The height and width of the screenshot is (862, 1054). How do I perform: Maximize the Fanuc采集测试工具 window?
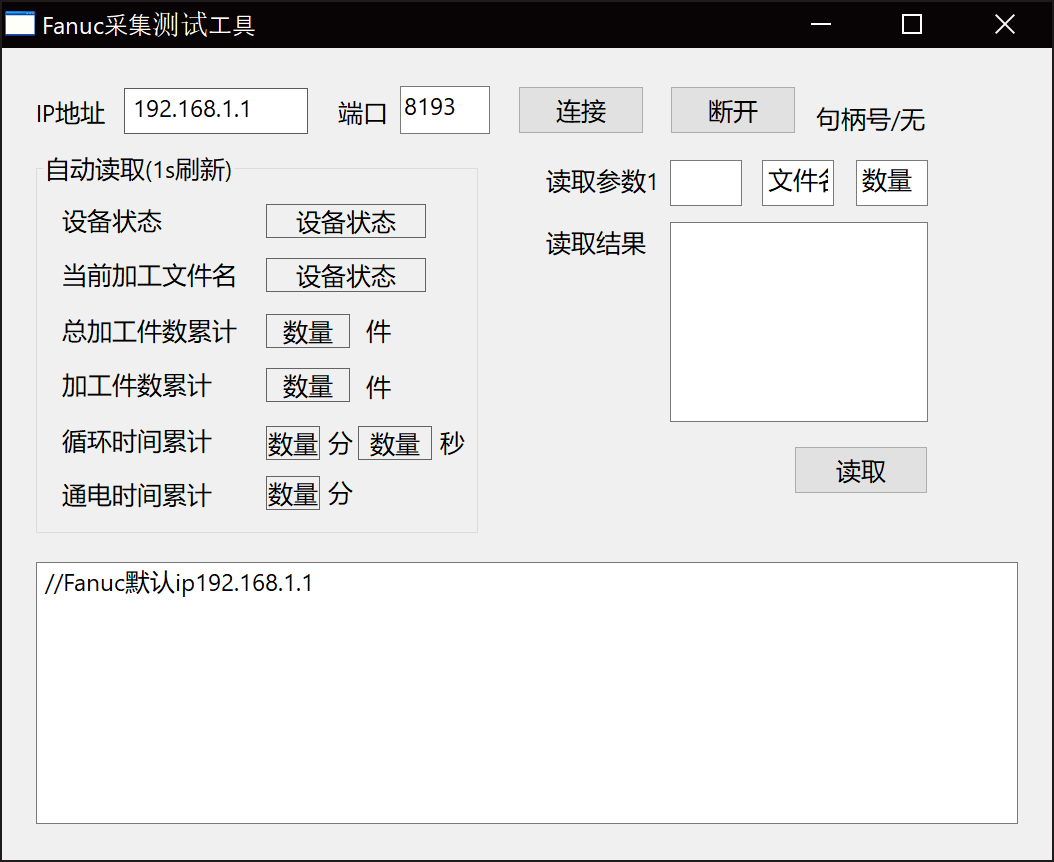[x=911, y=24]
